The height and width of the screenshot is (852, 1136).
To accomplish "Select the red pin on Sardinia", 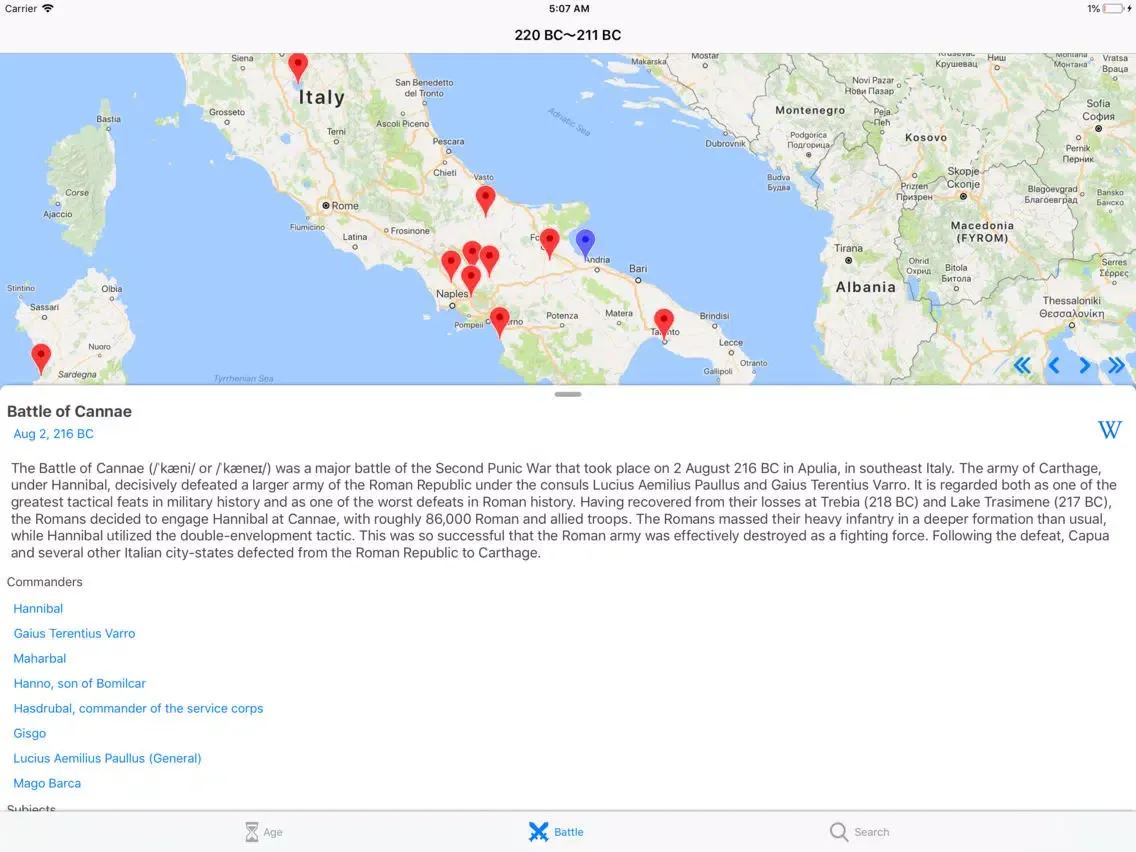I will (x=41, y=359).
